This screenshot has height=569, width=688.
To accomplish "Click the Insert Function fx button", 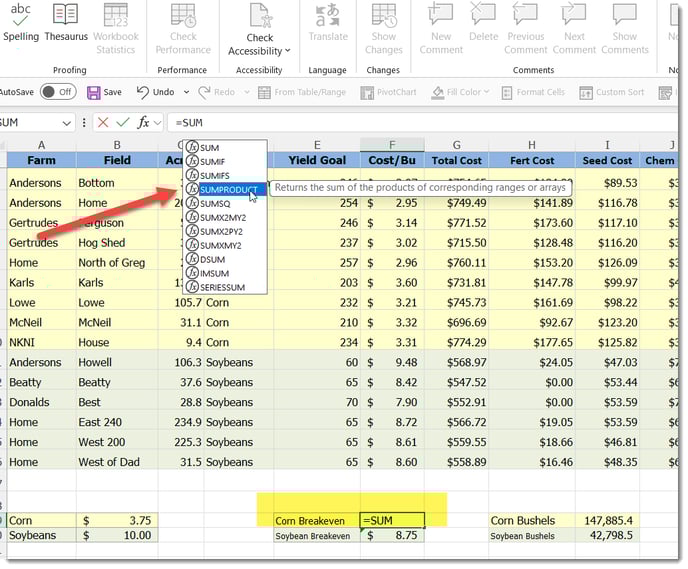I will (143, 122).
